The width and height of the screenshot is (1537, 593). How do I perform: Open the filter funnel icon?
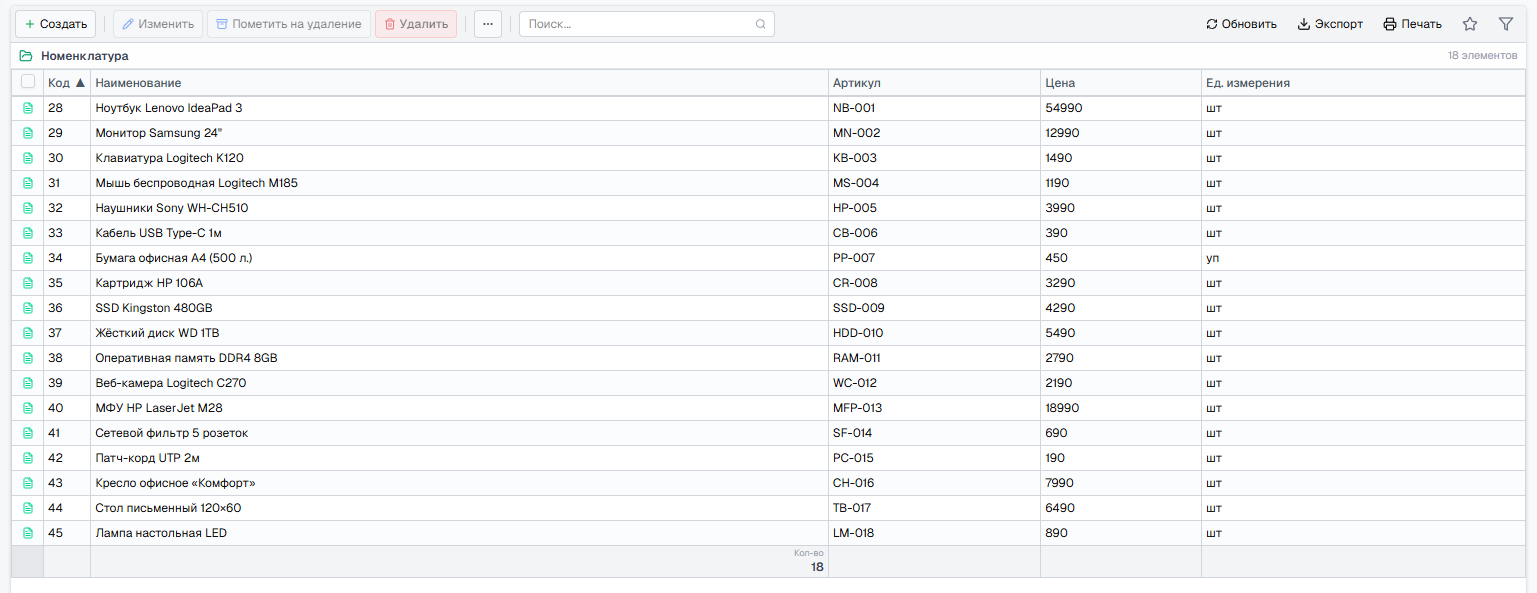[1506, 24]
